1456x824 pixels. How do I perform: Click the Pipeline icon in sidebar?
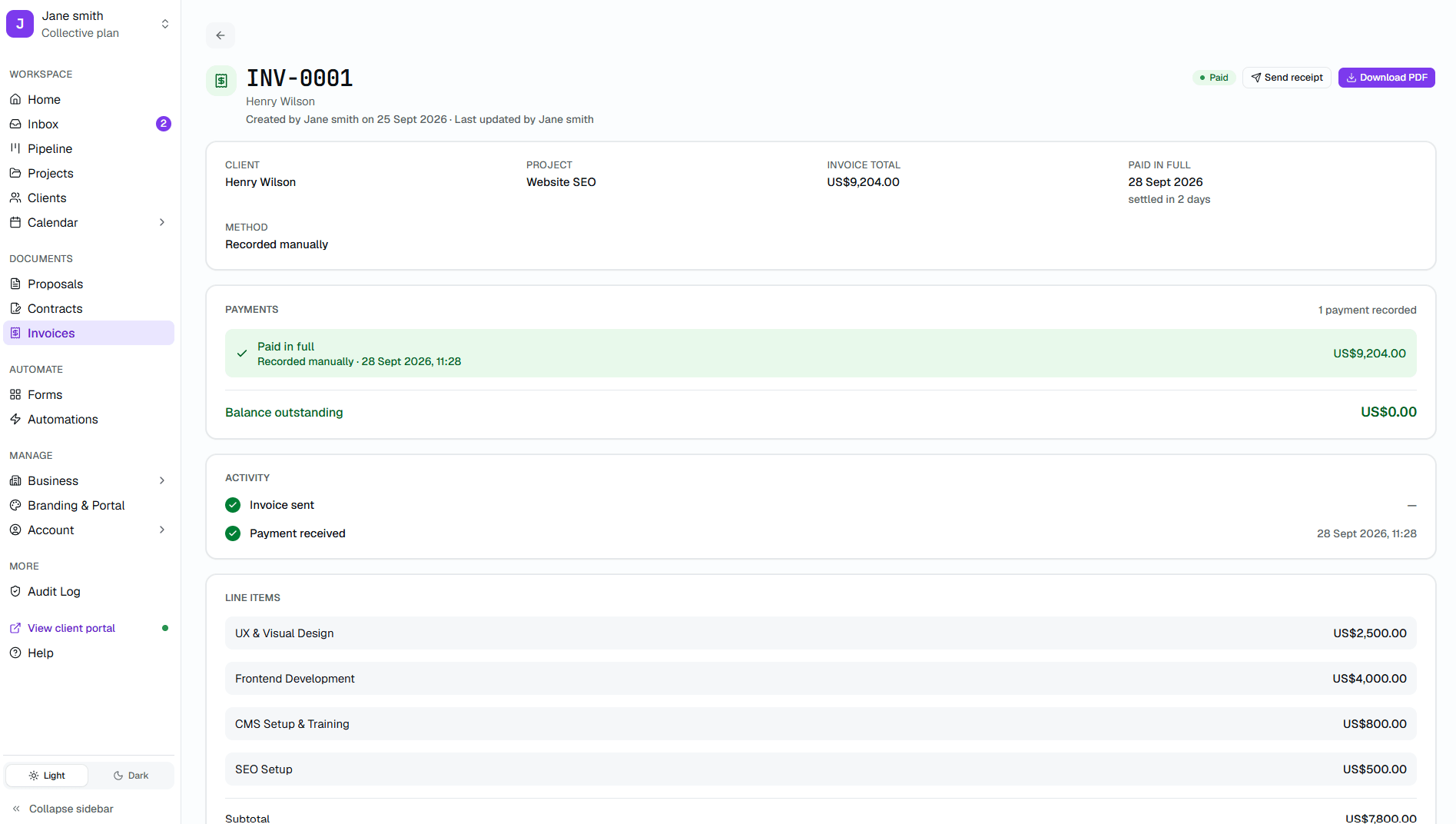pos(15,148)
